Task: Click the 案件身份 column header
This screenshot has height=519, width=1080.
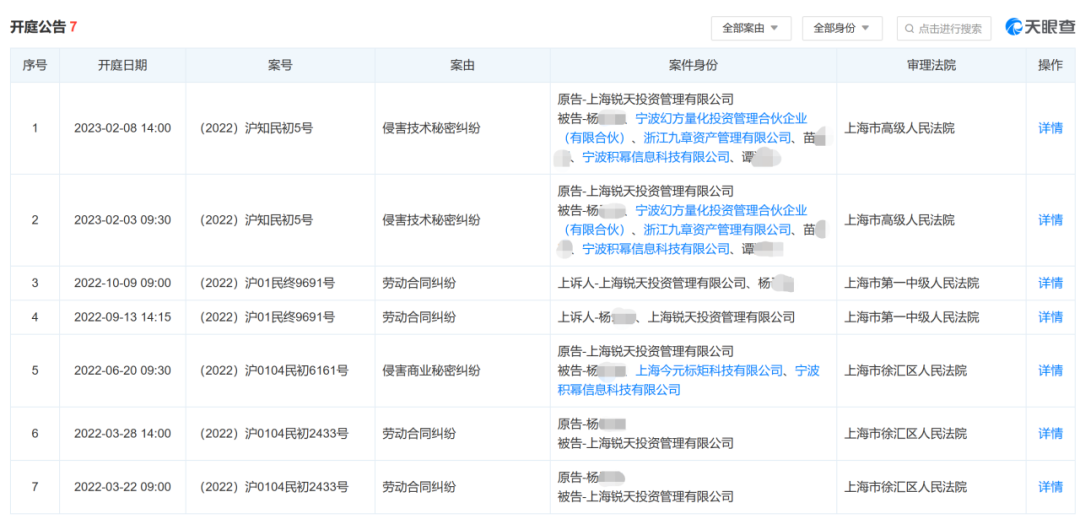Action: 693,65
